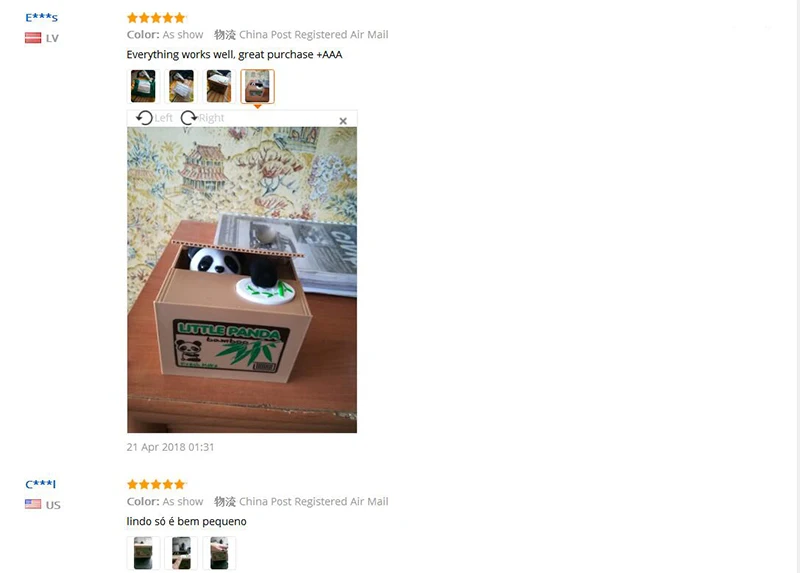Screen dimensions: 800x573
Task: Click the Latvia flag icon
Action: [33, 38]
